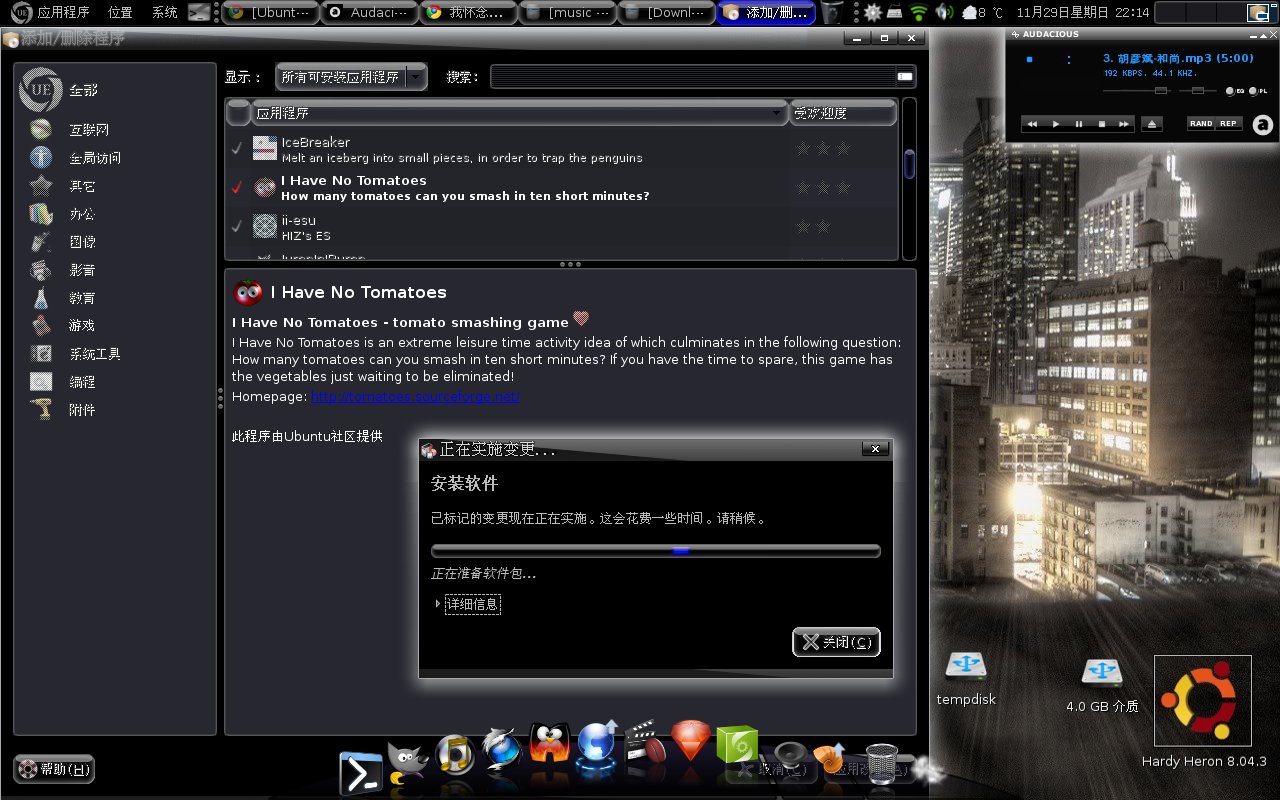Skip to next track in Audacious
The height and width of the screenshot is (800, 1280).
pyautogui.click(x=1124, y=124)
